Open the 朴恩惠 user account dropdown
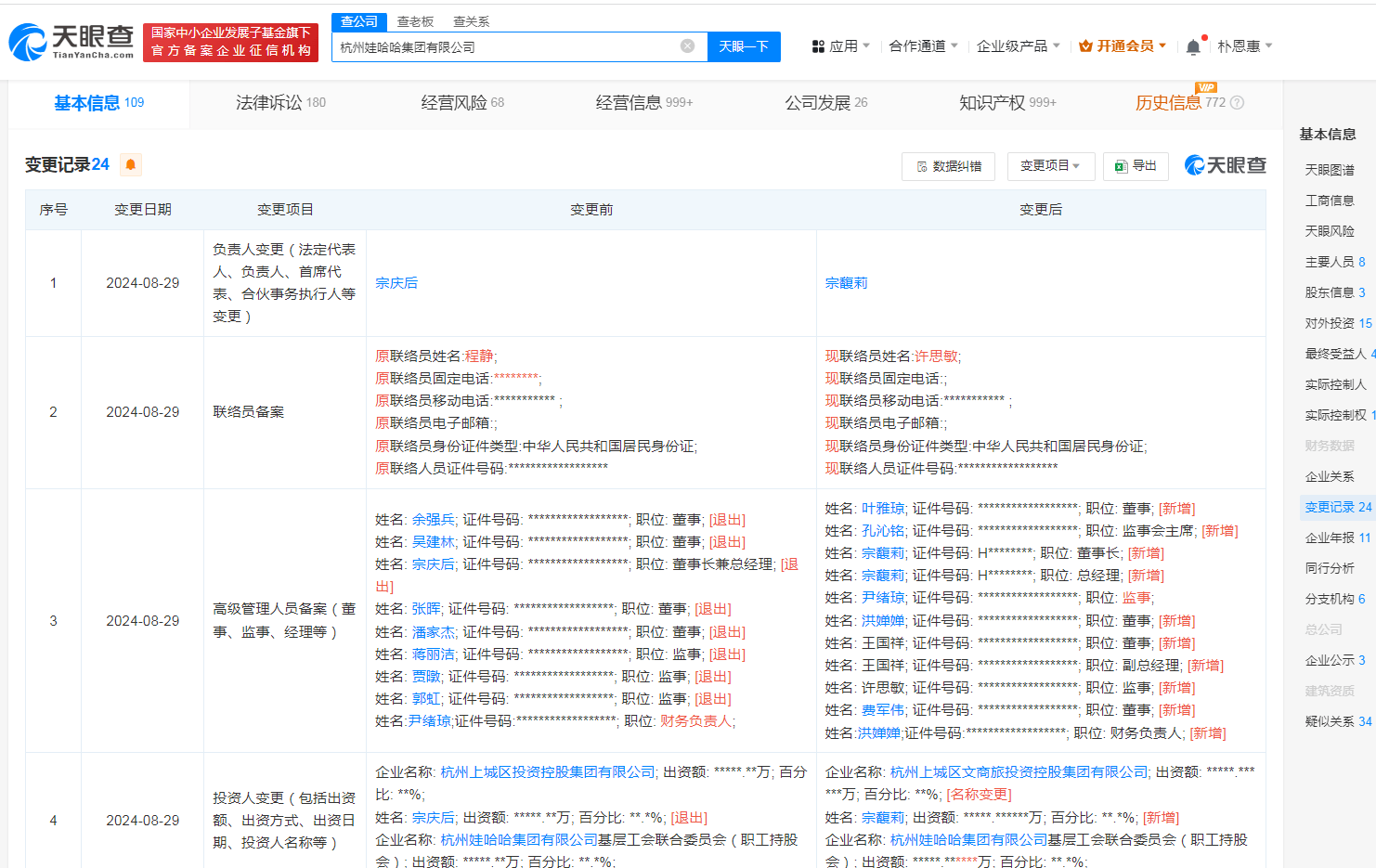The width and height of the screenshot is (1376, 868). 1244,46
